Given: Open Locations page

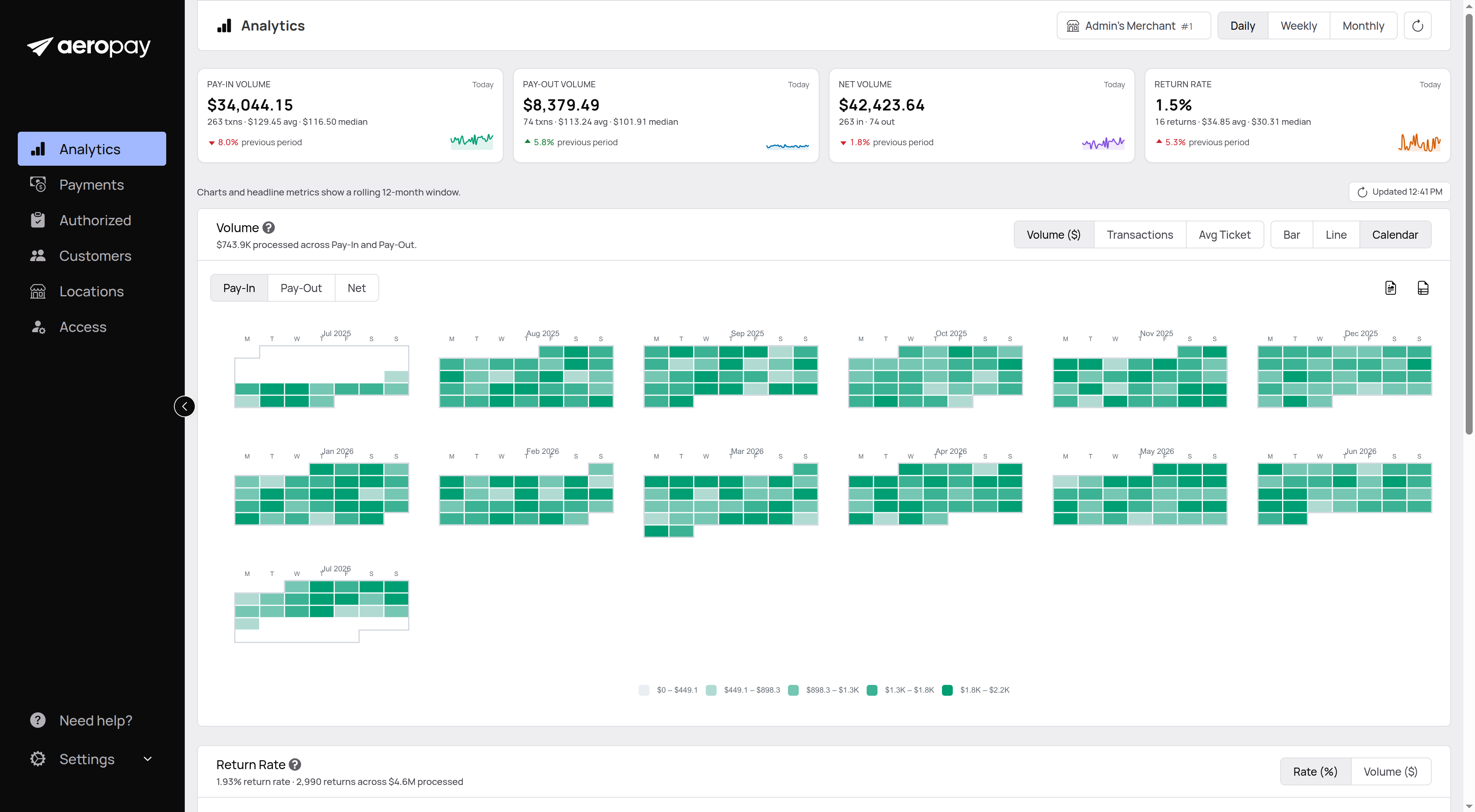Looking at the screenshot, I should coord(92,291).
